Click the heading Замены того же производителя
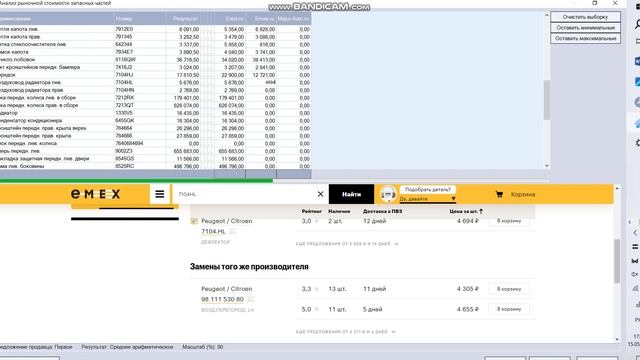The height and width of the screenshot is (360, 640). tap(249, 267)
